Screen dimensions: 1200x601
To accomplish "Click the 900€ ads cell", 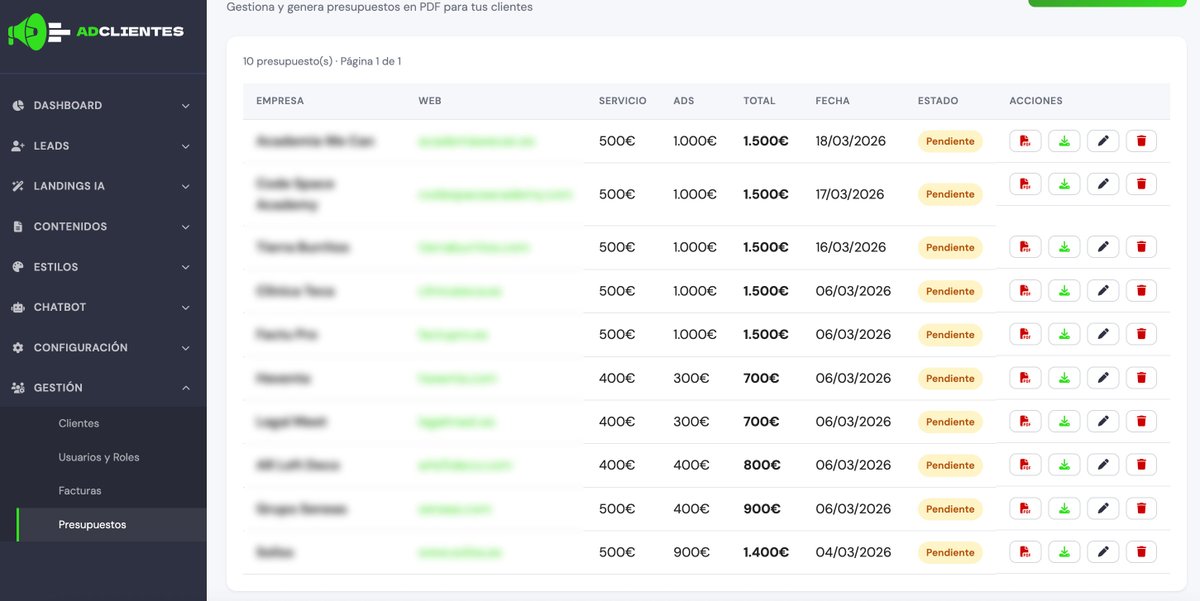I will [692, 552].
